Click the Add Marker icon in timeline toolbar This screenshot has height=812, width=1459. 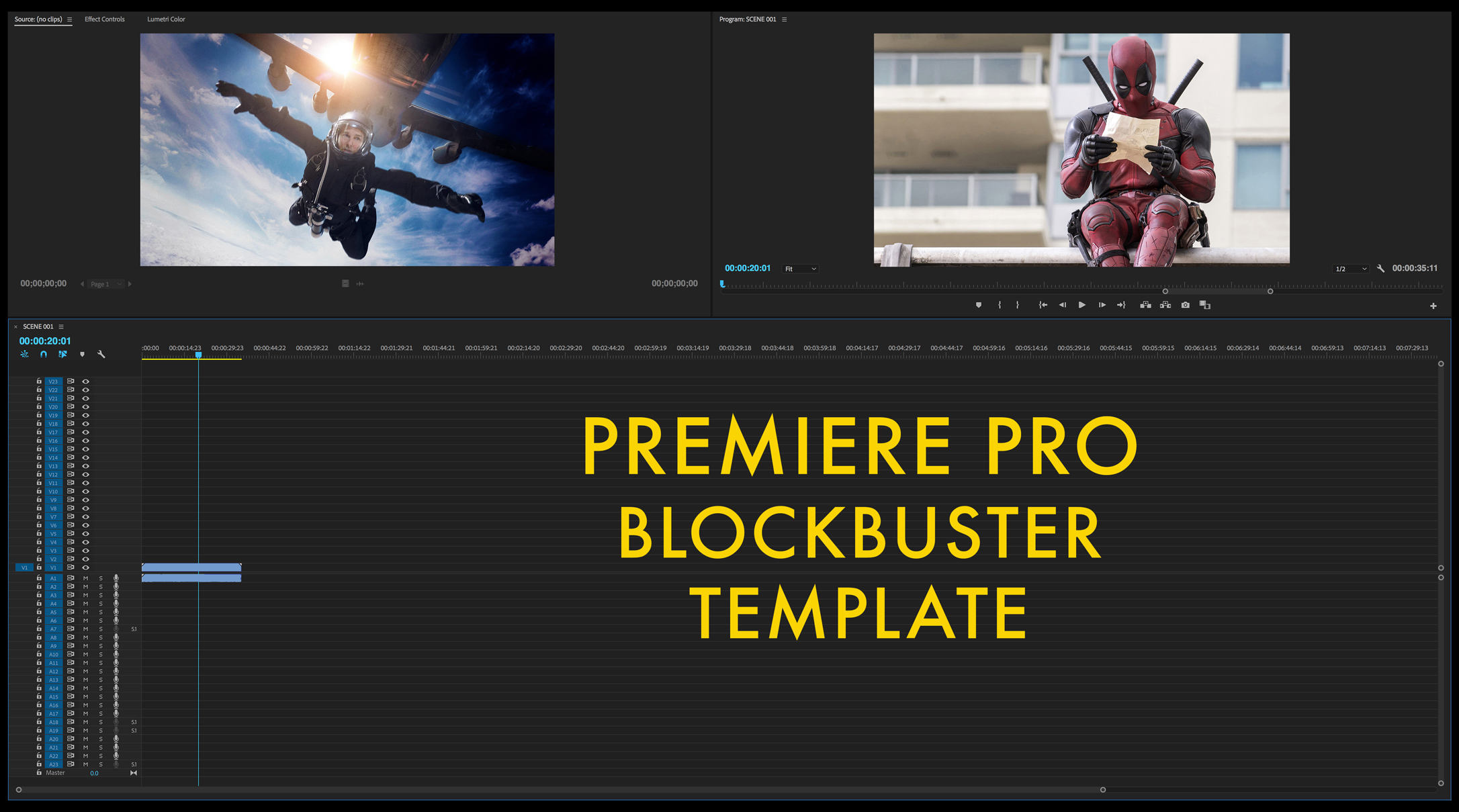(82, 354)
